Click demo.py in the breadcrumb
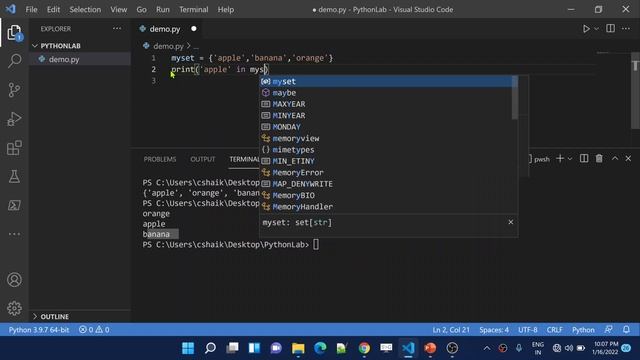The width and height of the screenshot is (640, 360). point(168,46)
